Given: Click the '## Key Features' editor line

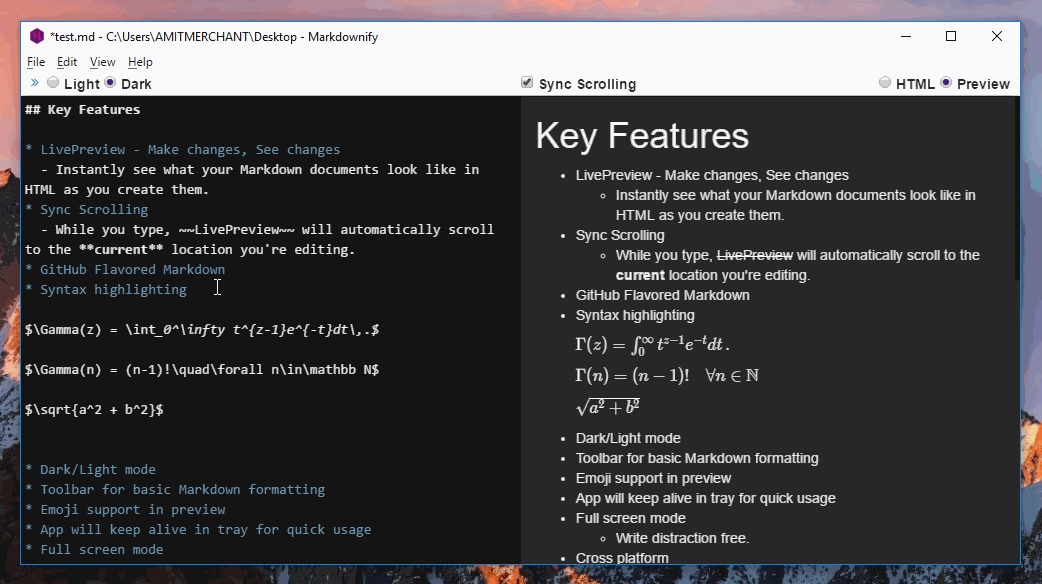Looking at the screenshot, I should tap(82, 110).
